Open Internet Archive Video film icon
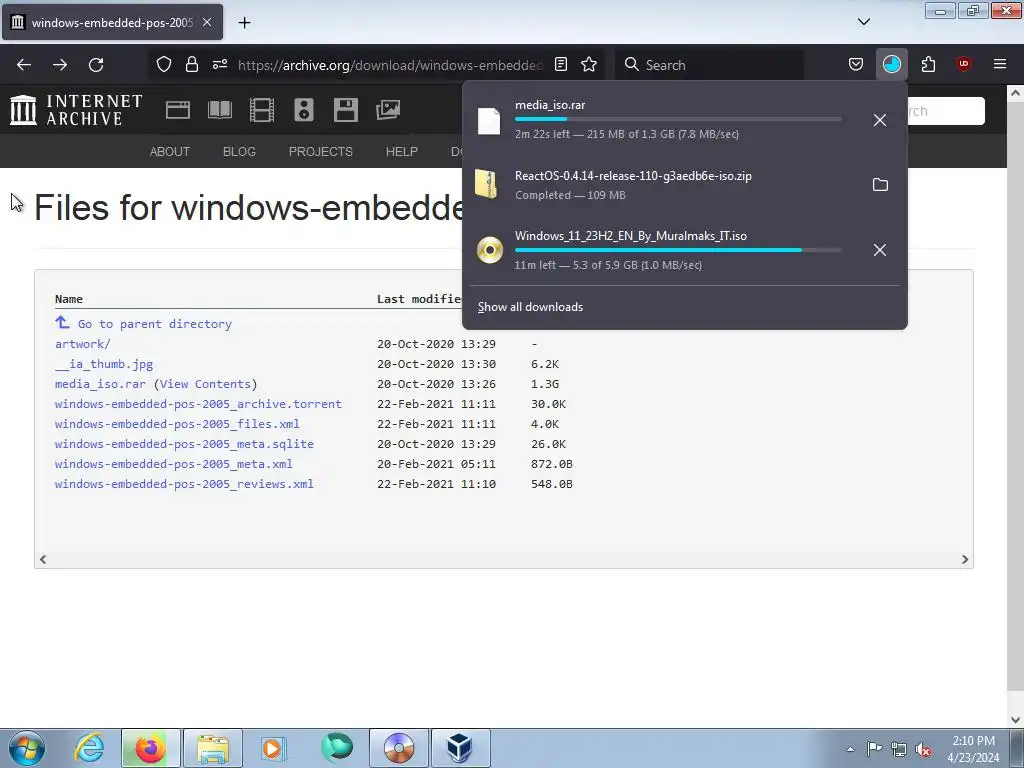 (x=262, y=110)
